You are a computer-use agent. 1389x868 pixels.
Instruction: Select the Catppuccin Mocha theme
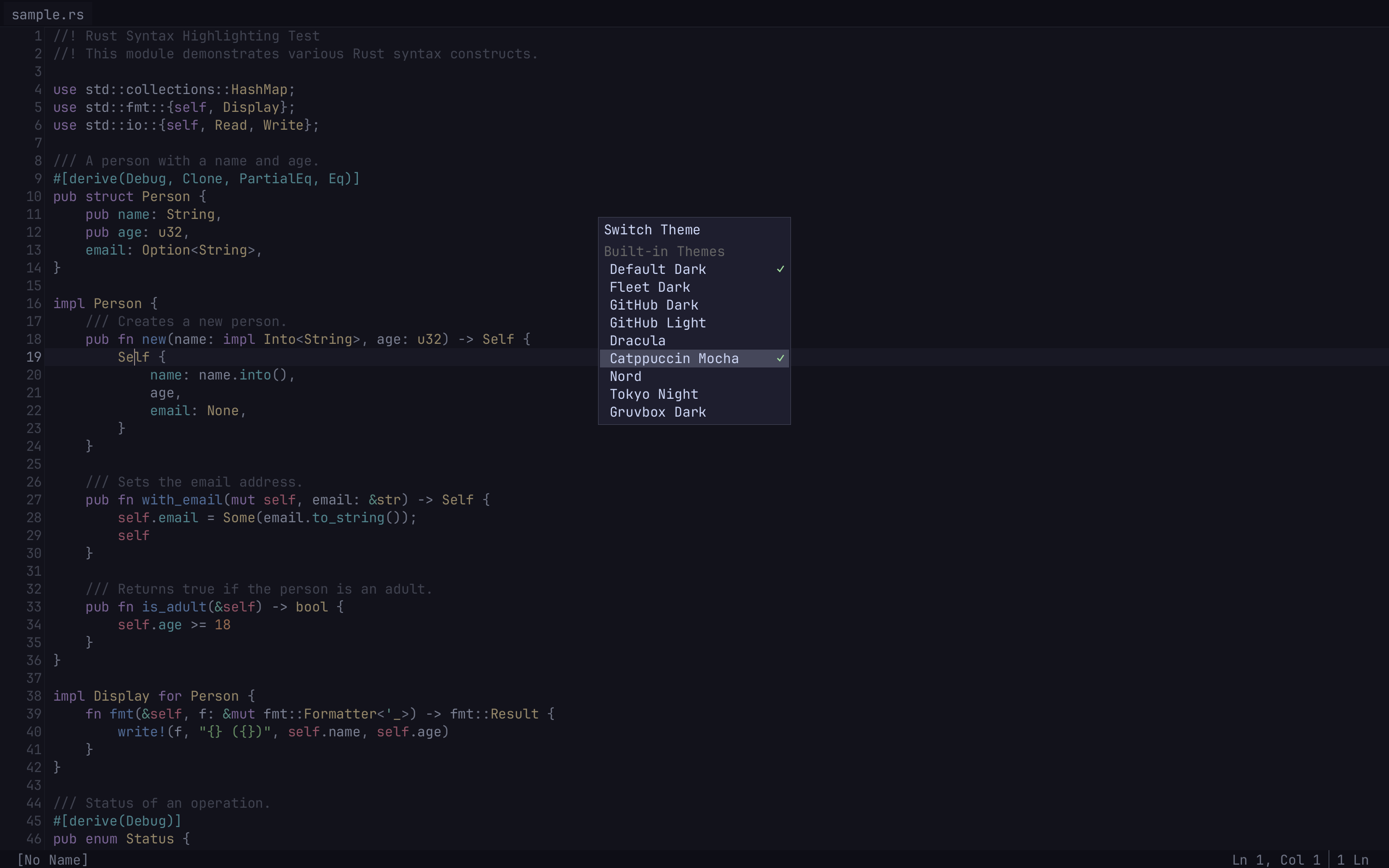[674, 358]
